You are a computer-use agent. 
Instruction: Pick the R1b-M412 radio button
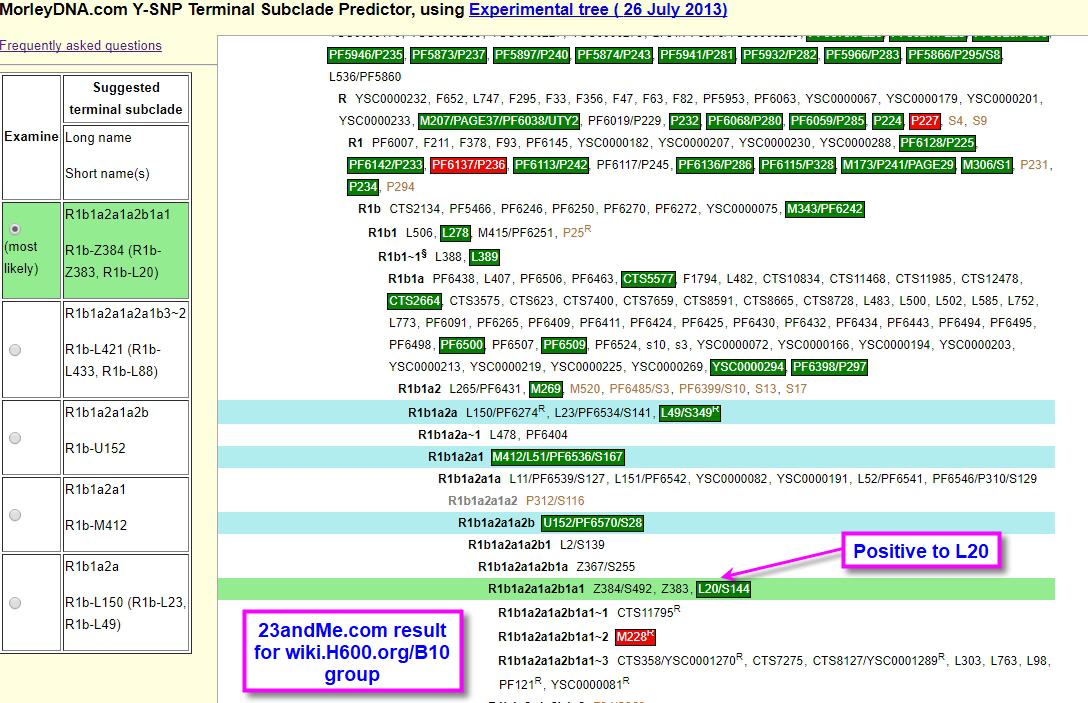click(x=15, y=514)
